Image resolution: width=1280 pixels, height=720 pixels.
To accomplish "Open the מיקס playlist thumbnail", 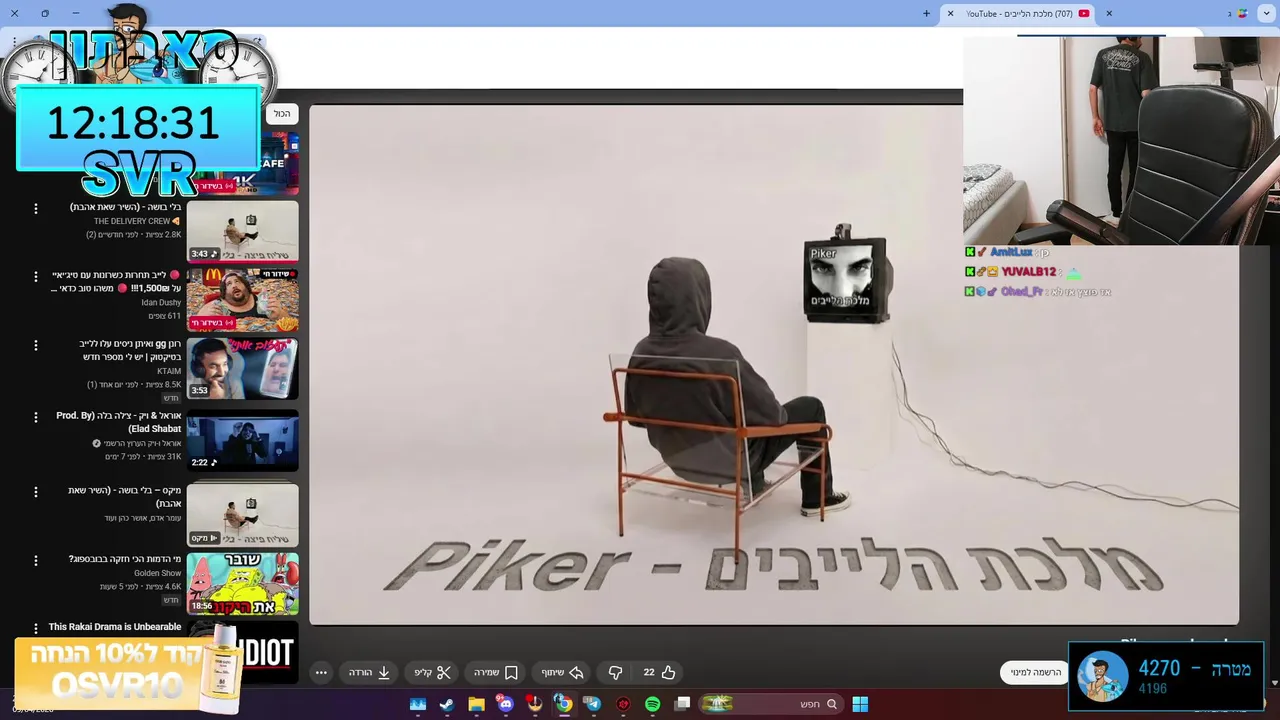I will [243, 515].
